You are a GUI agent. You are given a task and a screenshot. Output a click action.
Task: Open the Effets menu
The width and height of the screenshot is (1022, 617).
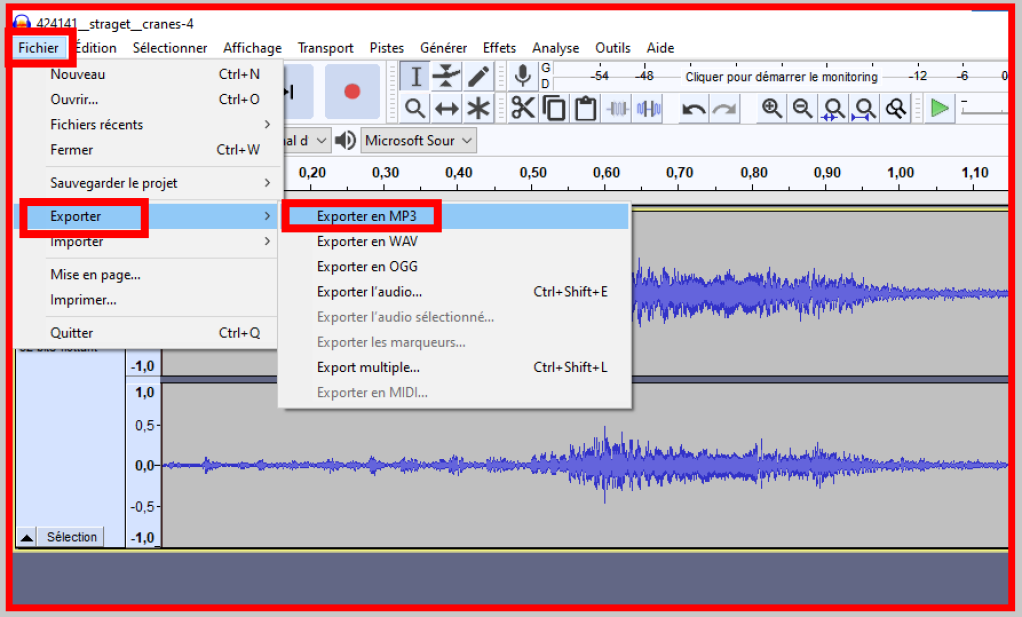point(499,48)
